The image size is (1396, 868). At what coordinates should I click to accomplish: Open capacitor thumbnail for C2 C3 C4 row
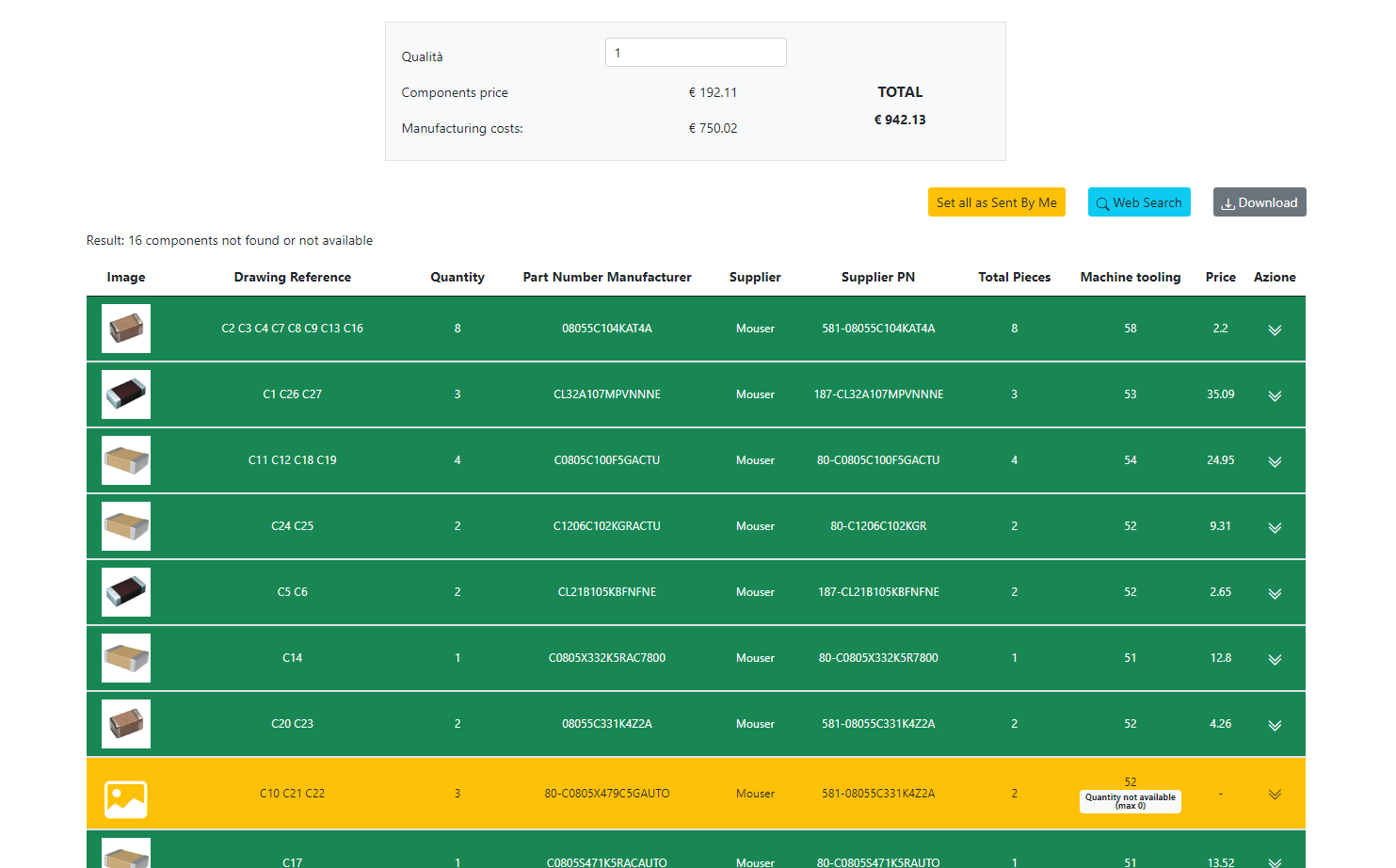pos(126,329)
